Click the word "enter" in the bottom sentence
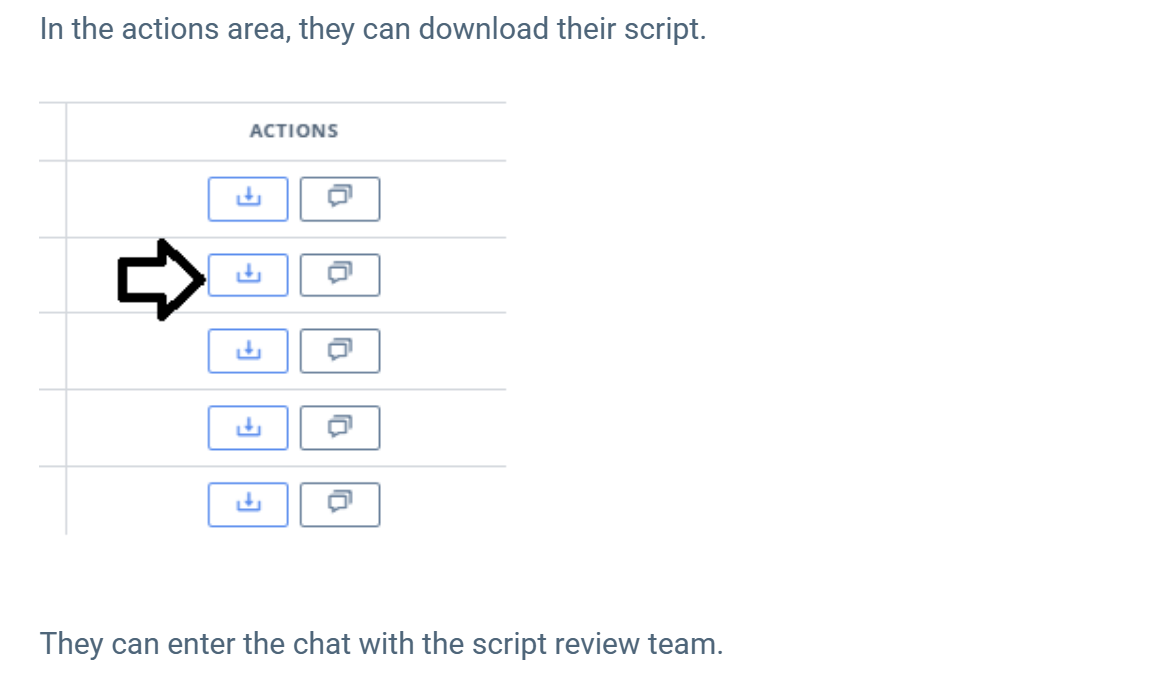Screen dimensions: 1159x696 click(x=201, y=644)
